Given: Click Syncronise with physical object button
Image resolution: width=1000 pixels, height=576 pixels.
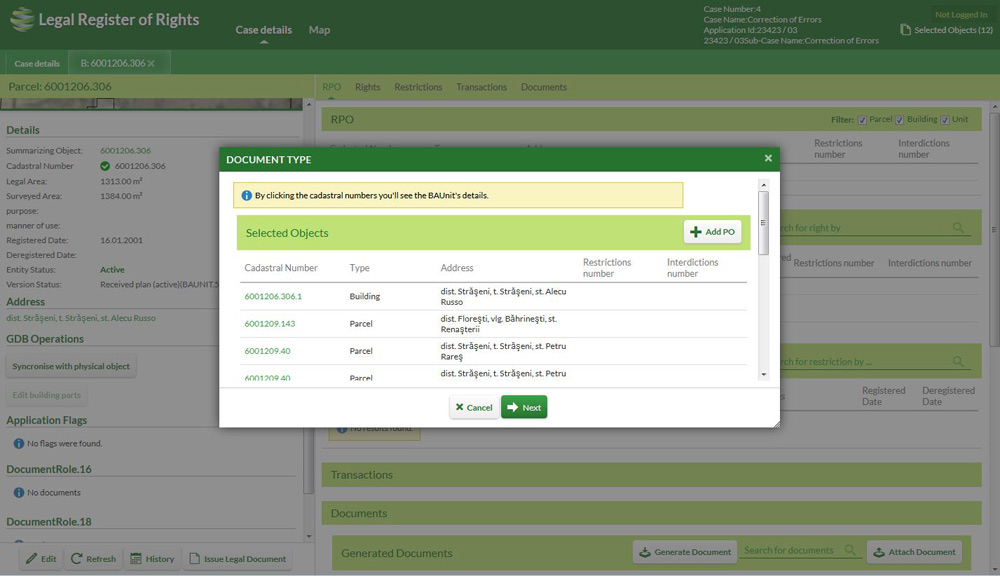Looking at the screenshot, I should coord(71,366).
